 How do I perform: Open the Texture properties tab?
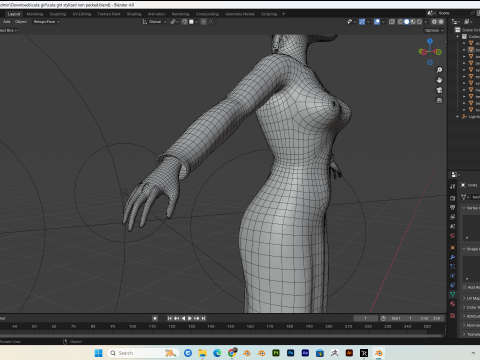click(x=452, y=315)
